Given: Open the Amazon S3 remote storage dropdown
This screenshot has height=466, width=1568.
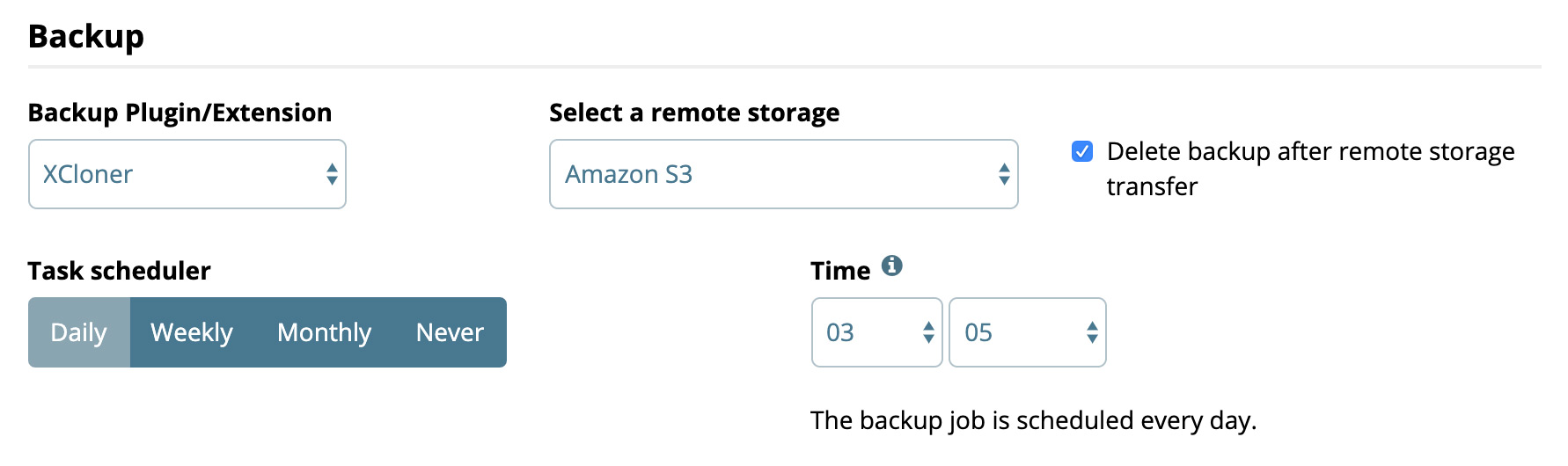Looking at the screenshot, I should click(x=784, y=174).
